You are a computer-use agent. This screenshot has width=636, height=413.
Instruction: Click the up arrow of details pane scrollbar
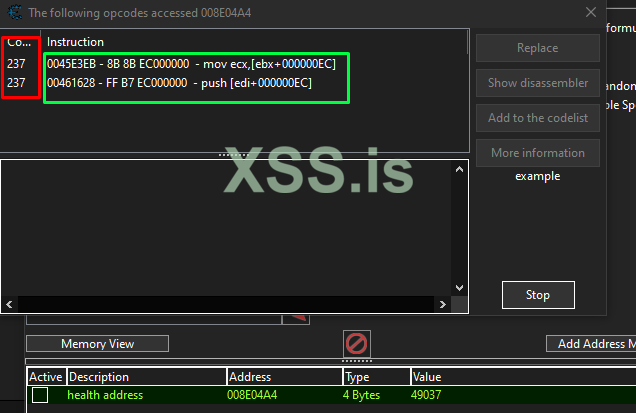pyautogui.click(x=459, y=169)
